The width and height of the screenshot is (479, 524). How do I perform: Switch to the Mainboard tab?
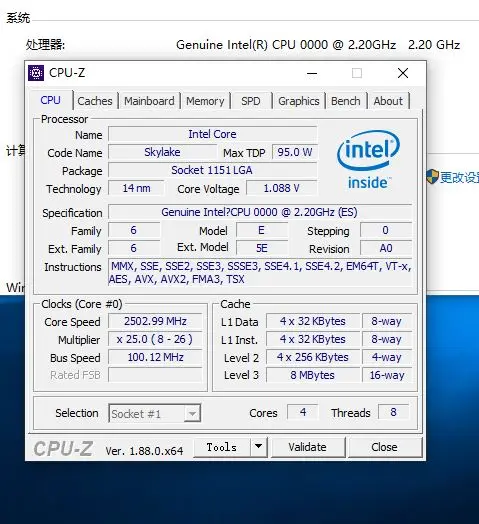pos(149,101)
